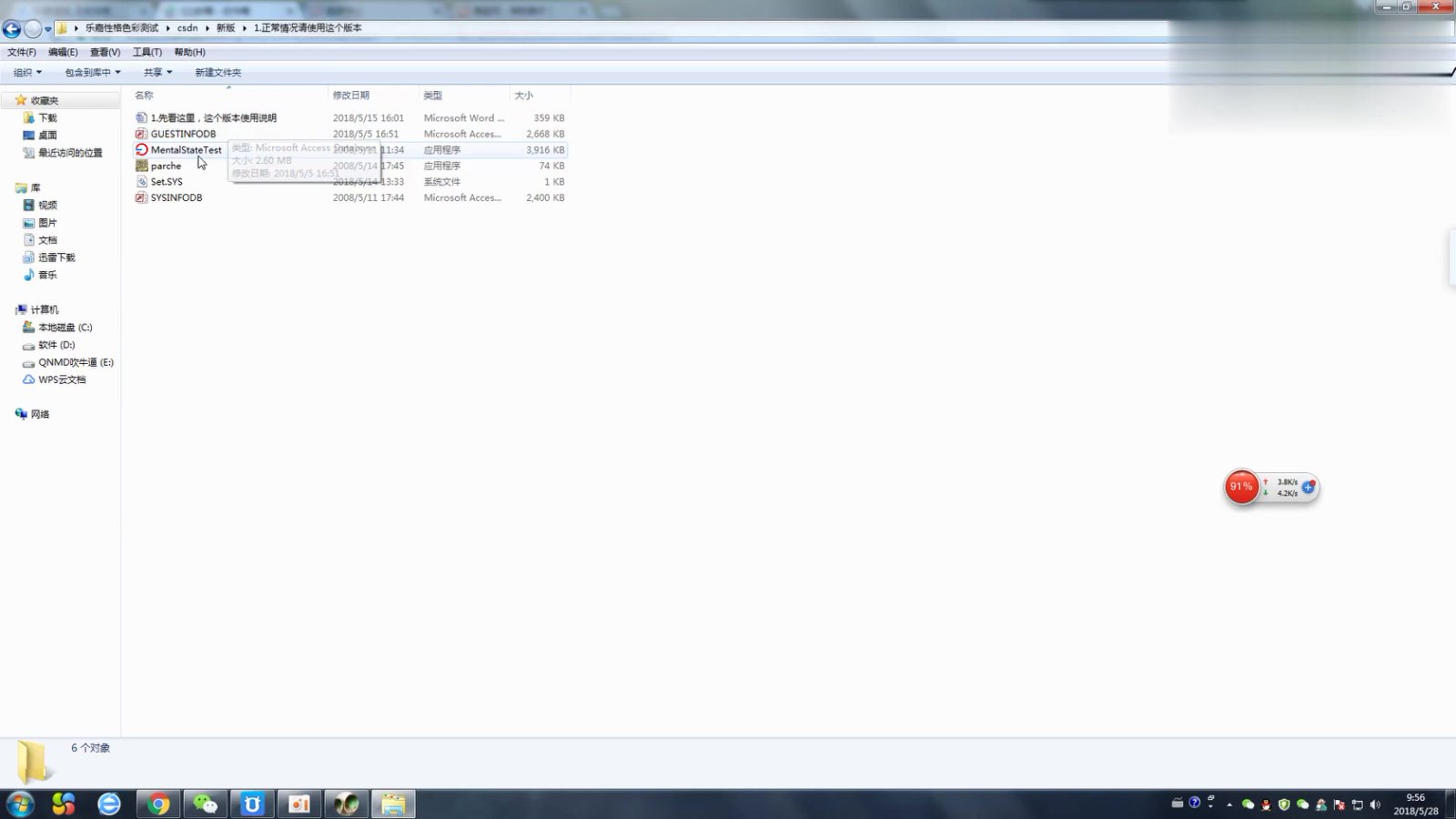Select 本地磁盘 (C:) in the navigation pane
The height and width of the screenshot is (819, 1456).
point(65,328)
